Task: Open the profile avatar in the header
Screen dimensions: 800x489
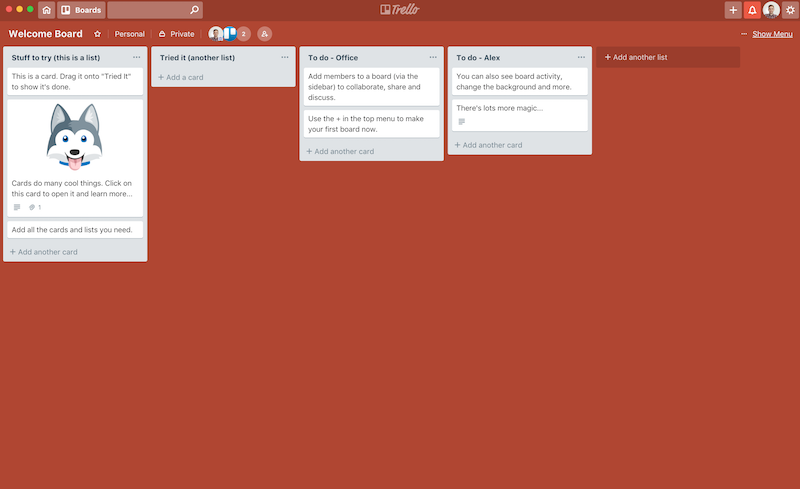Action: (x=771, y=10)
